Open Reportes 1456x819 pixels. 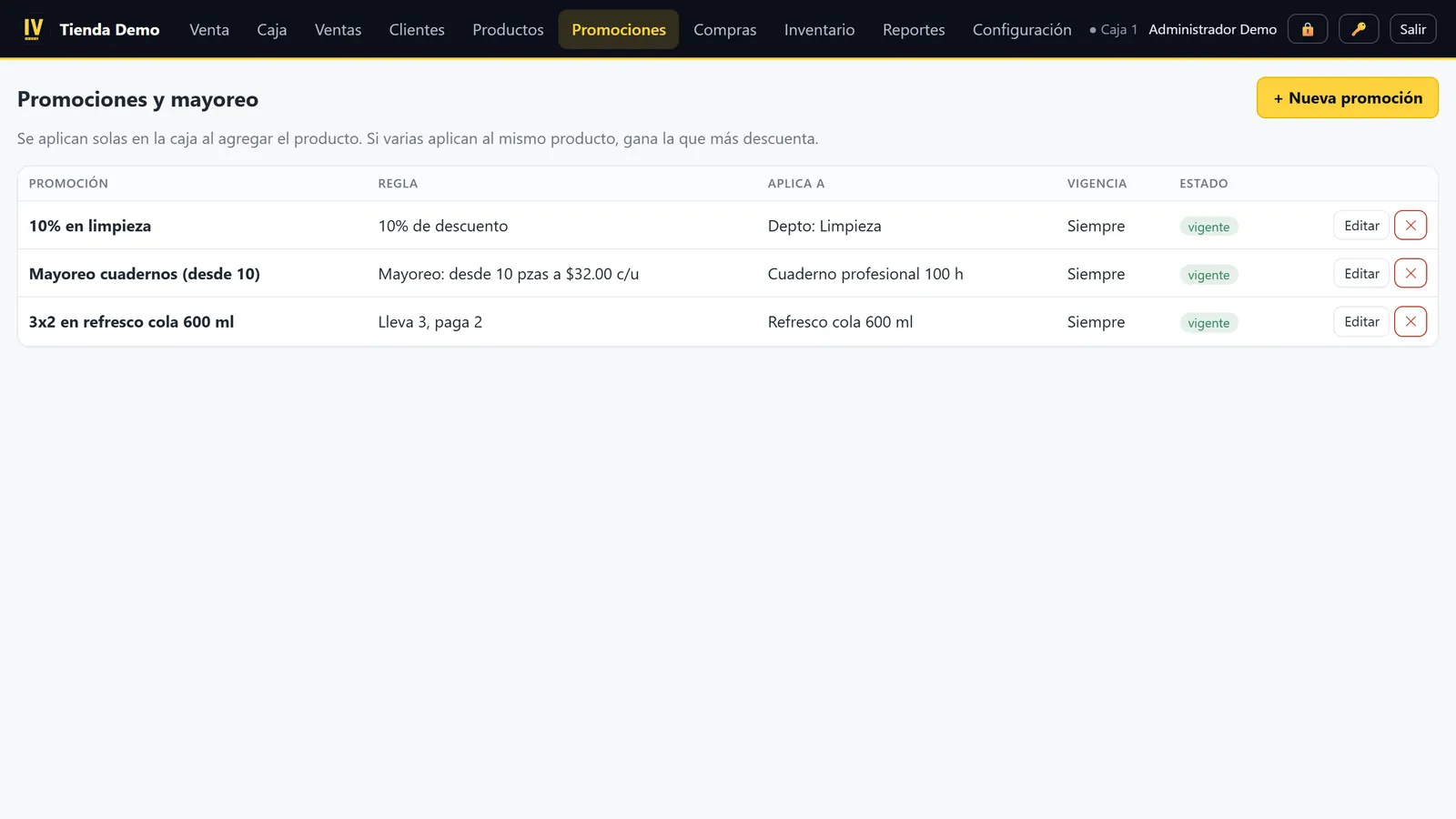914,29
